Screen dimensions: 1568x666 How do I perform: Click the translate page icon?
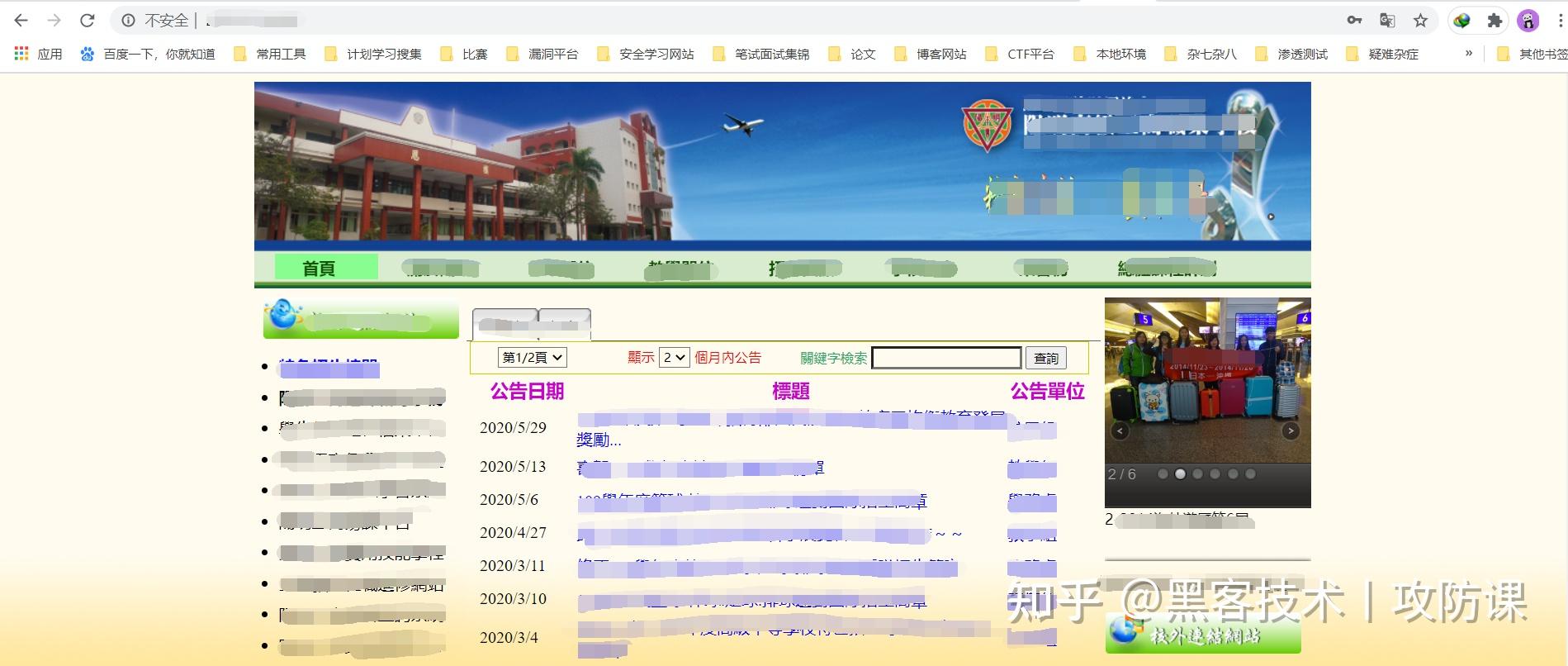tap(1387, 21)
